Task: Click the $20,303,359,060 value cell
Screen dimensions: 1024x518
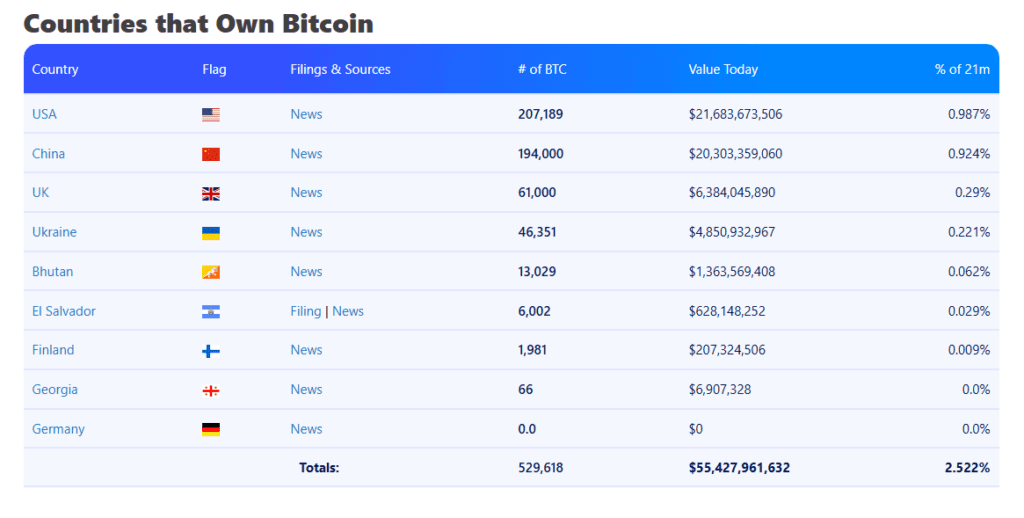Action: point(735,154)
